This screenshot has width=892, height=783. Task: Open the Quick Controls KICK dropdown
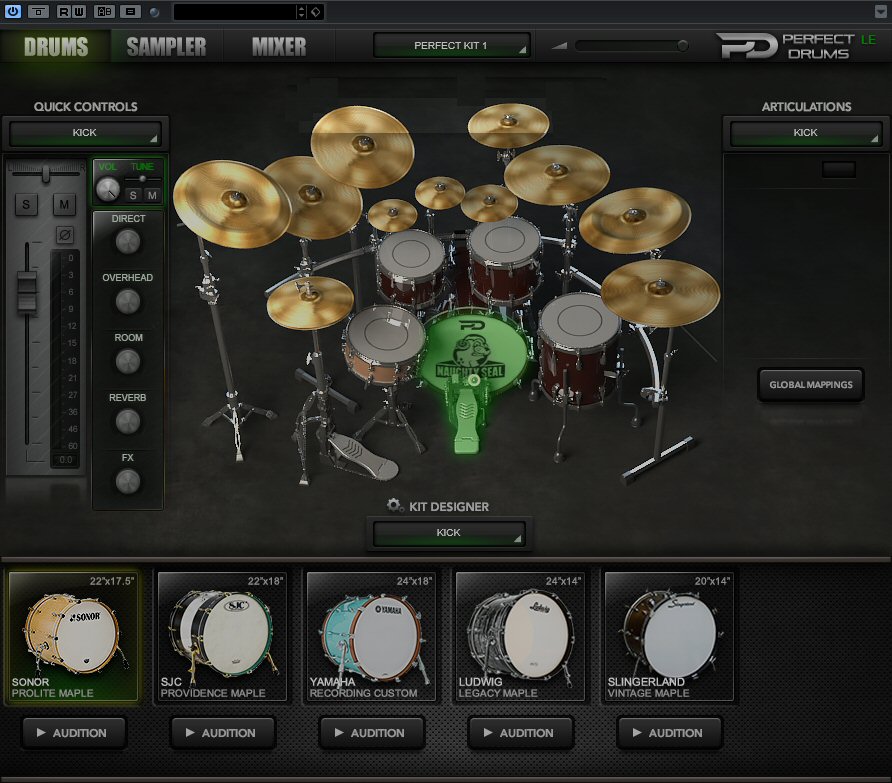click(85, 133)
